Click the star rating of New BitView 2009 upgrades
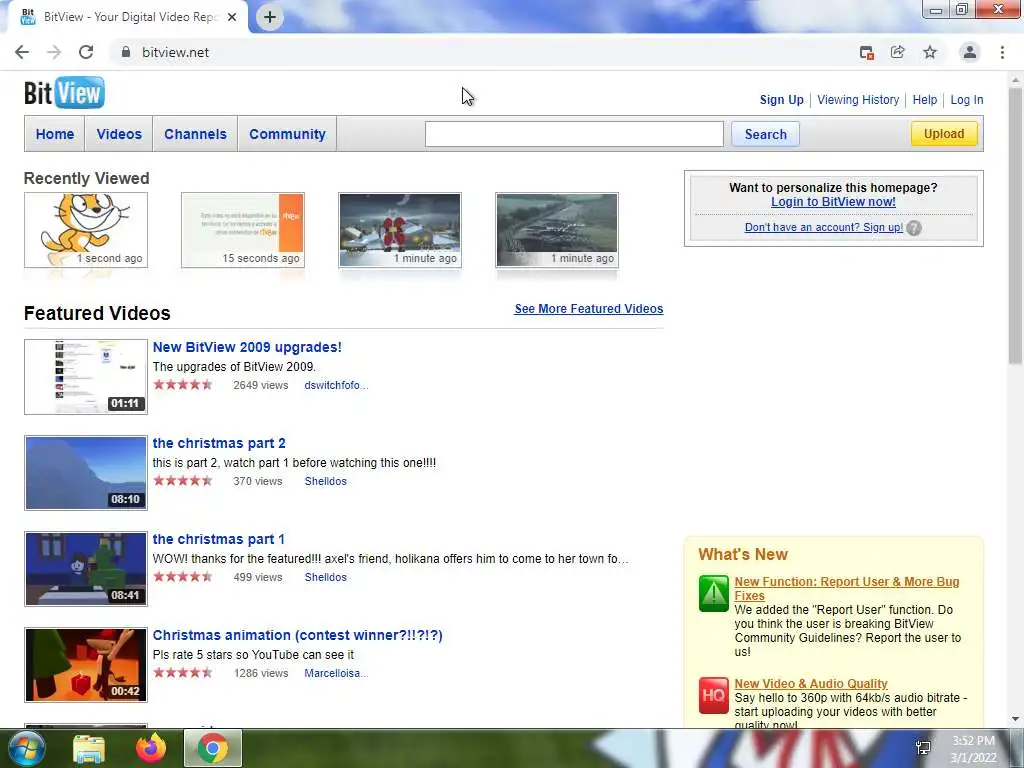This screenshot has height=768, width=1024. [183, 385]
